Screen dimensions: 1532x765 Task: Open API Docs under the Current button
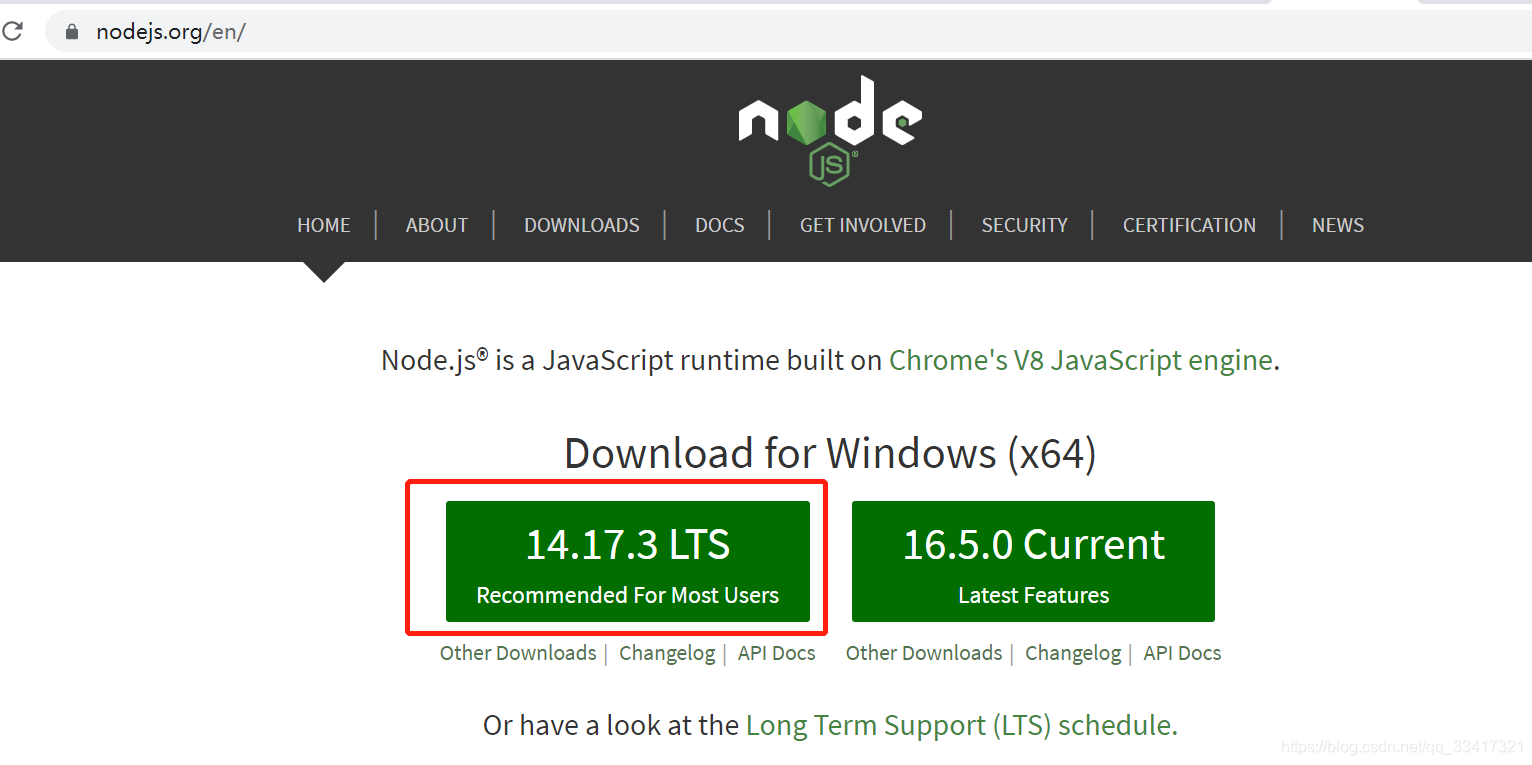tap(1183, 653)
